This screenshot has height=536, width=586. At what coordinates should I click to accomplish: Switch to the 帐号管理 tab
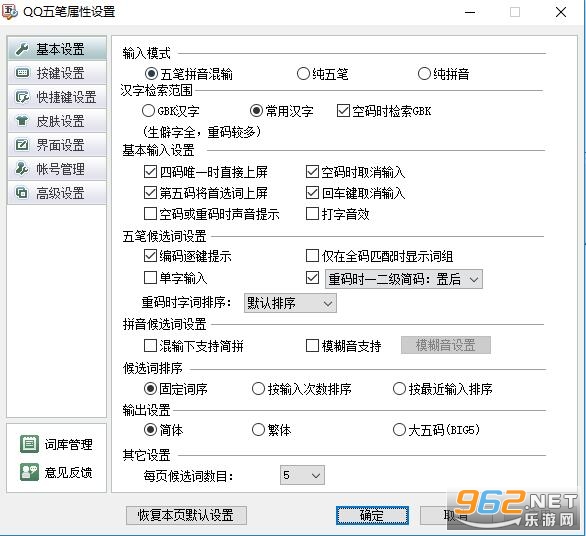pyautogui.click(x=57, y=169)
